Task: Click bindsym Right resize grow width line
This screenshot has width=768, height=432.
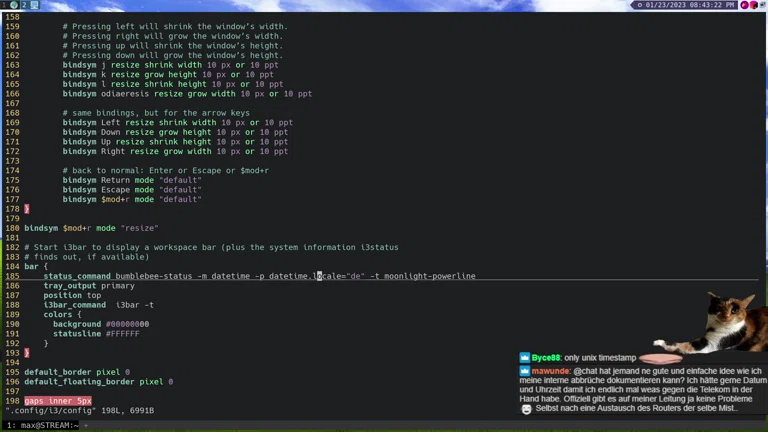Action: click(175, 151)
